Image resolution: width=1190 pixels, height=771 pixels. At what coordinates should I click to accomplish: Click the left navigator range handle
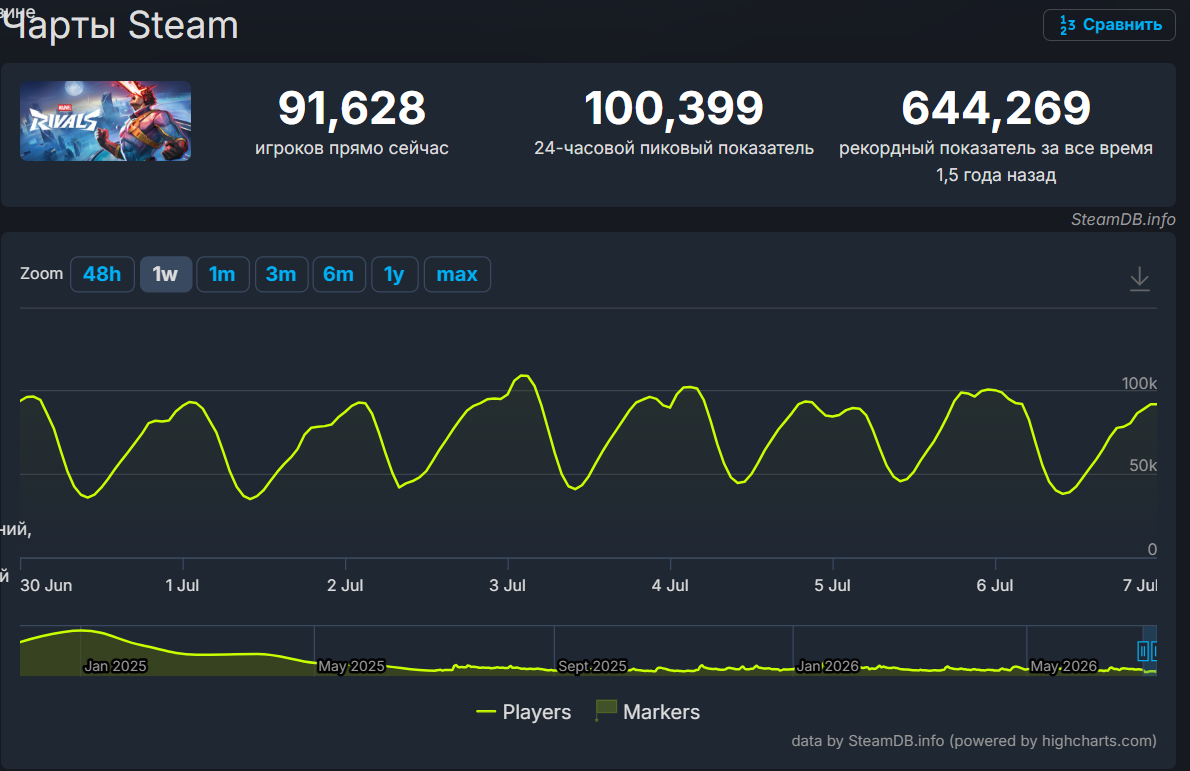click(1143, 650)
